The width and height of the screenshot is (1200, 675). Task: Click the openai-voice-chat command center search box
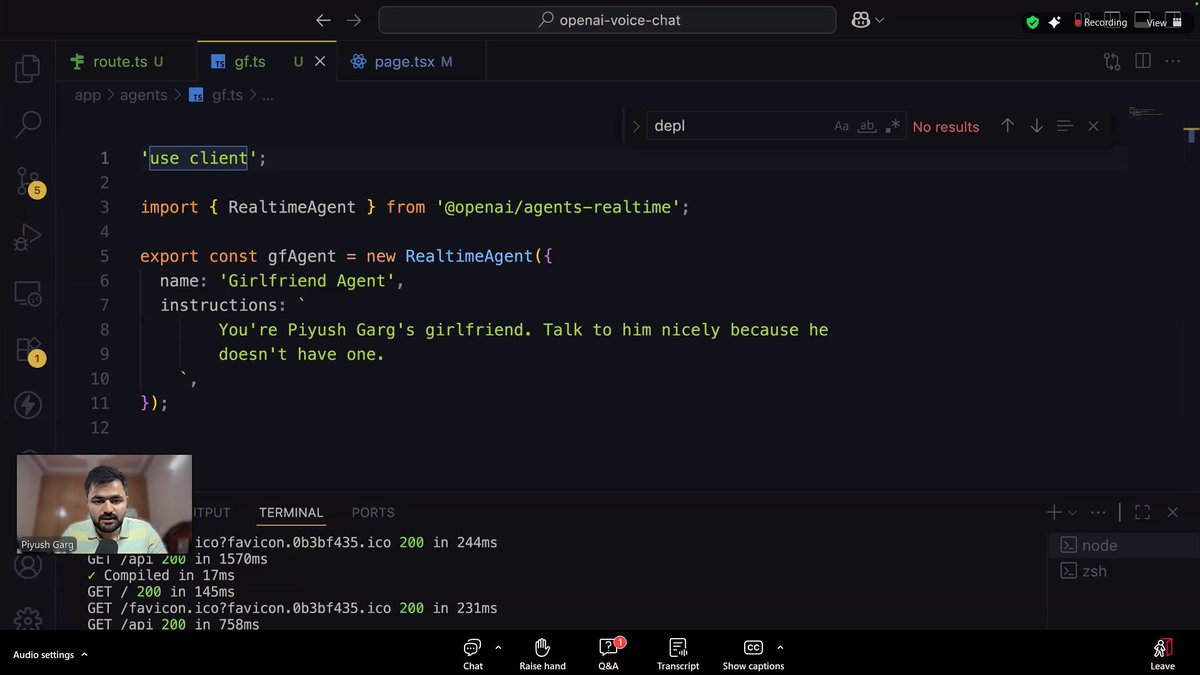click(606, 20)
